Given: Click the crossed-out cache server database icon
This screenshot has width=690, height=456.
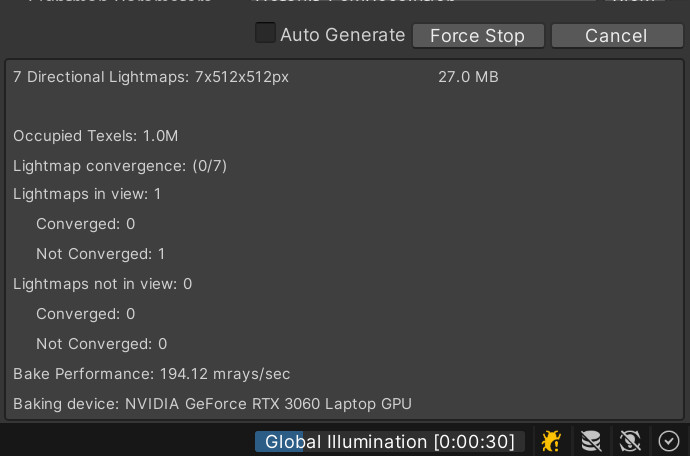Looking at the screenshot, I should click(x=591, y=441).
